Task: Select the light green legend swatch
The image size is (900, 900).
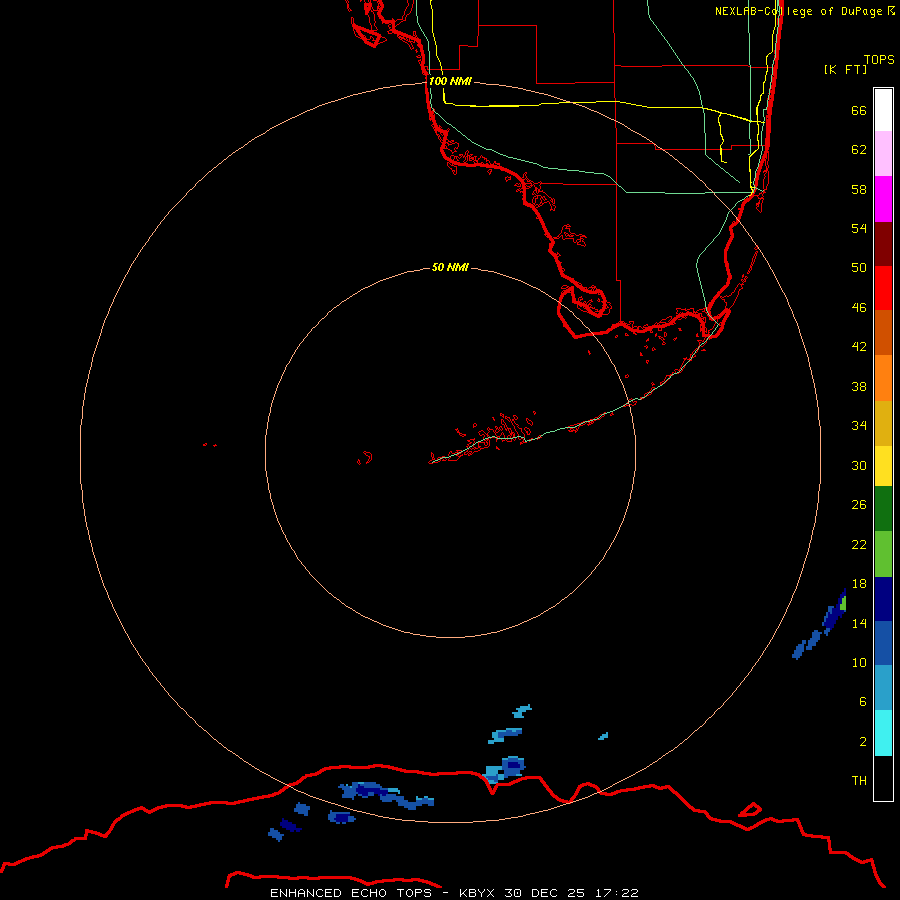Action: (883, 554)
